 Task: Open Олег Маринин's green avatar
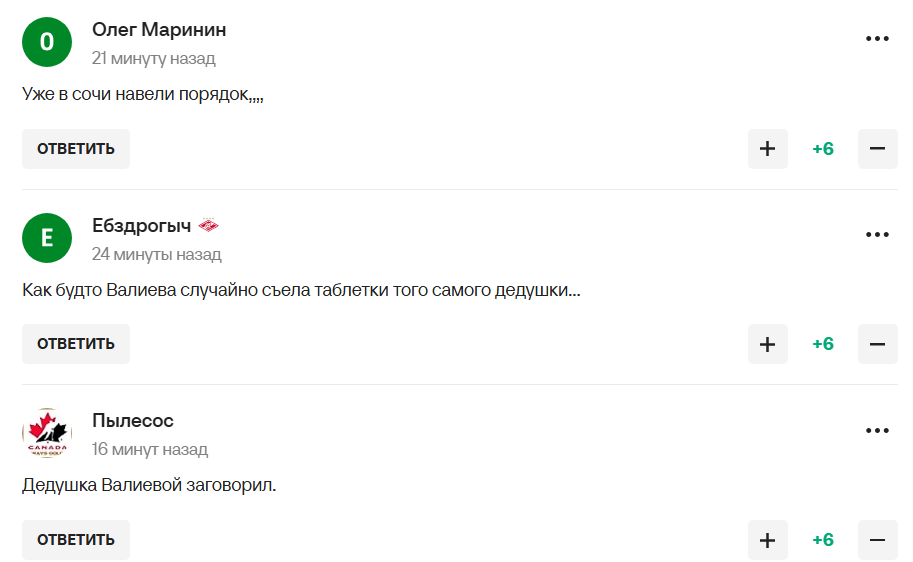coord(47,42)
